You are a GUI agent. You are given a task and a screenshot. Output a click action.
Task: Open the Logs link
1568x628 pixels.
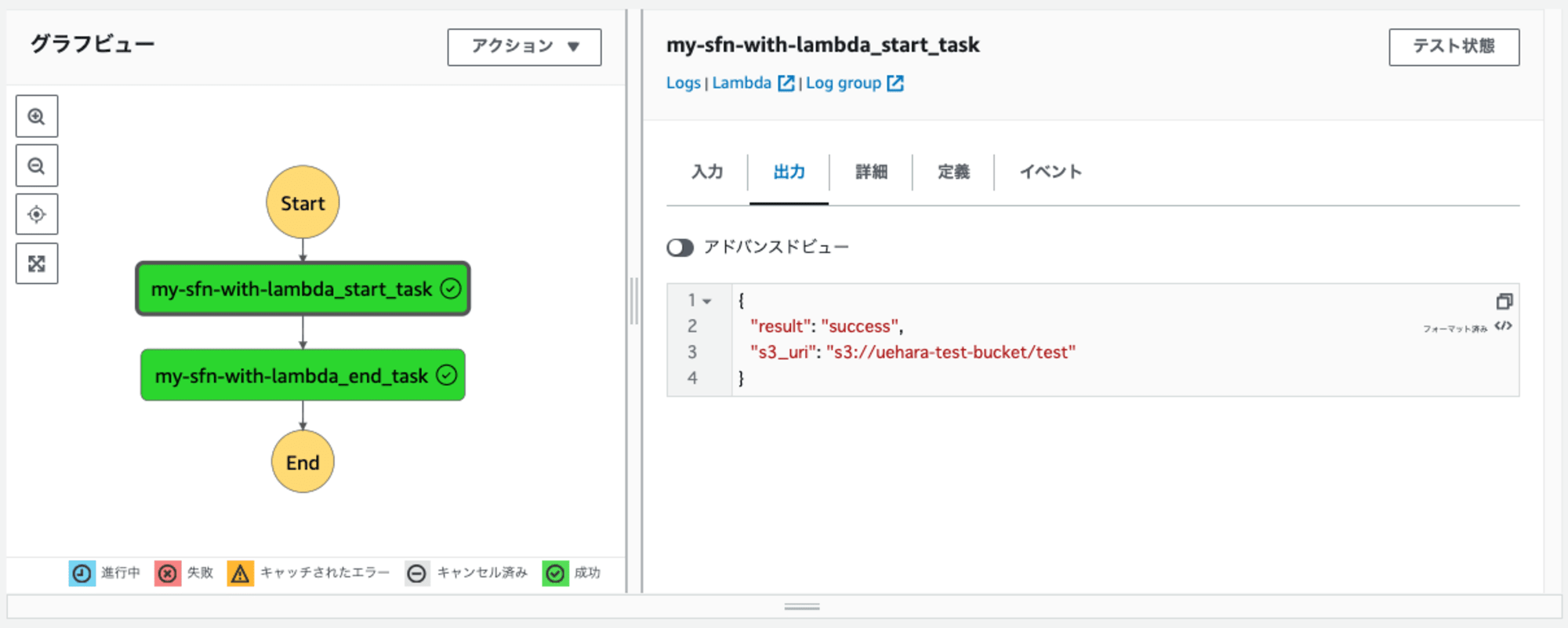684,83
